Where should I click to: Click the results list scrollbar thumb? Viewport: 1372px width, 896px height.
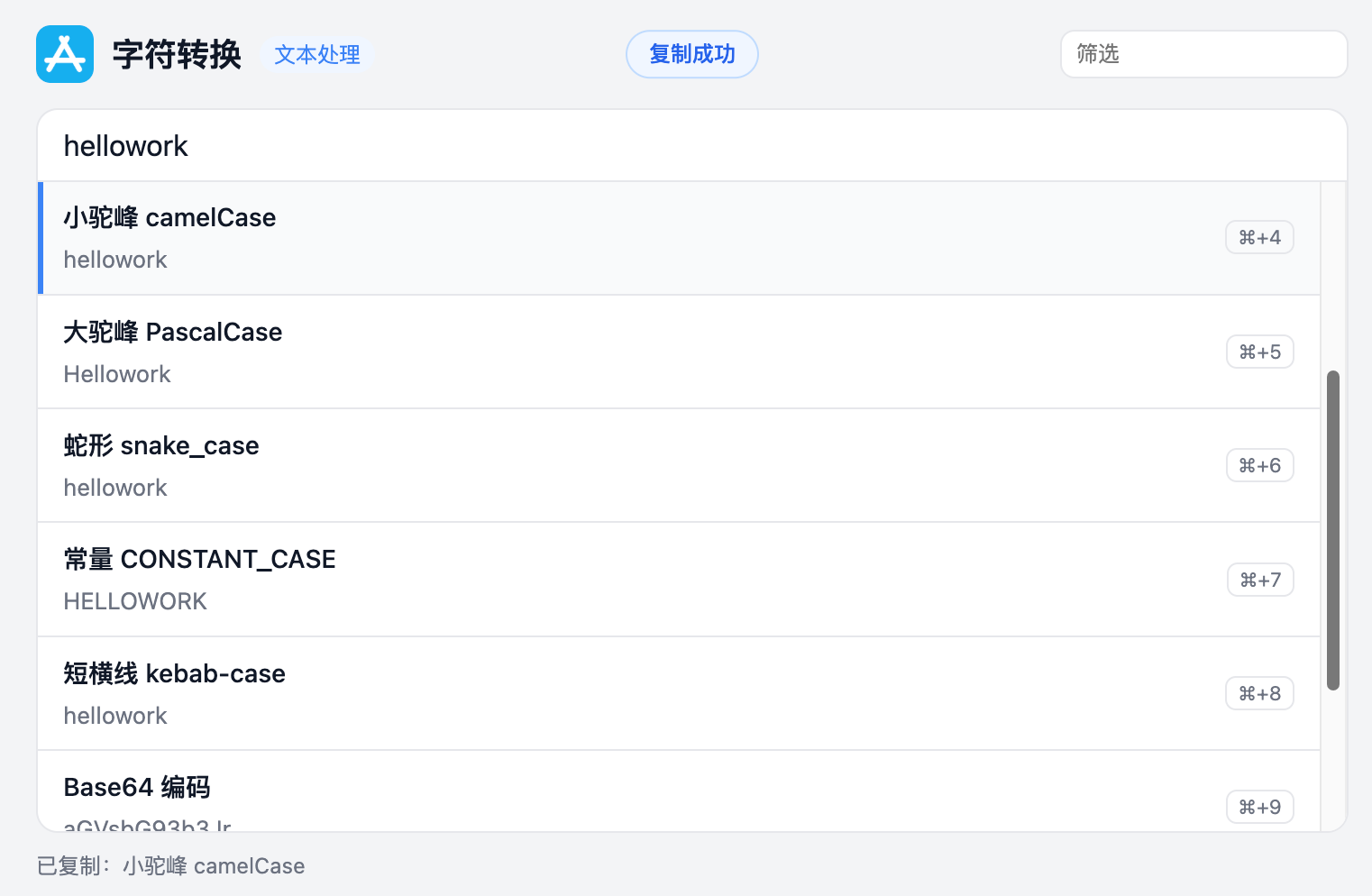(x=1333, y=530)
